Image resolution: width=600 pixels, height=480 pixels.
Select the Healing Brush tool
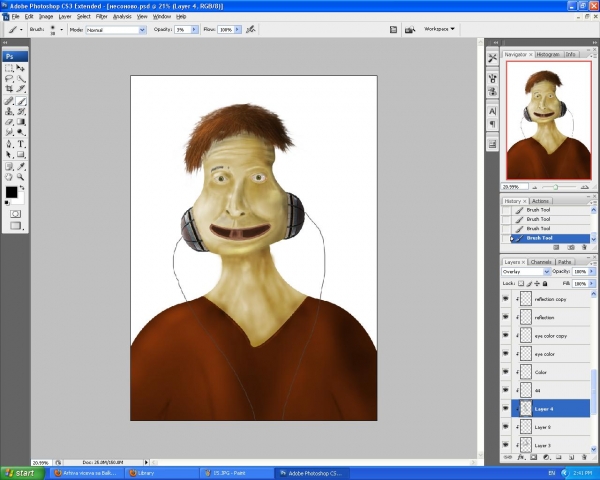pyautogui.click(x=9, y=101)
